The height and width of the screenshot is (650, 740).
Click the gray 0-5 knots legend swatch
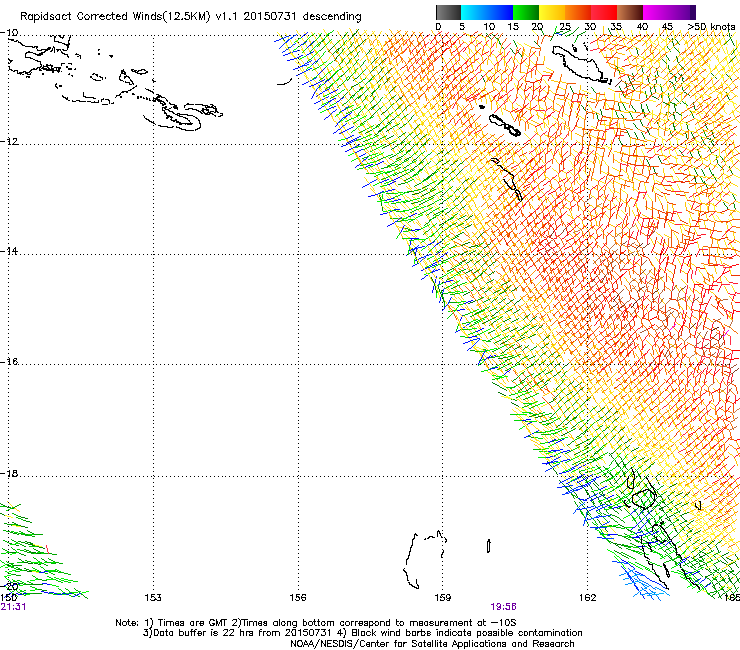(448, 12)
